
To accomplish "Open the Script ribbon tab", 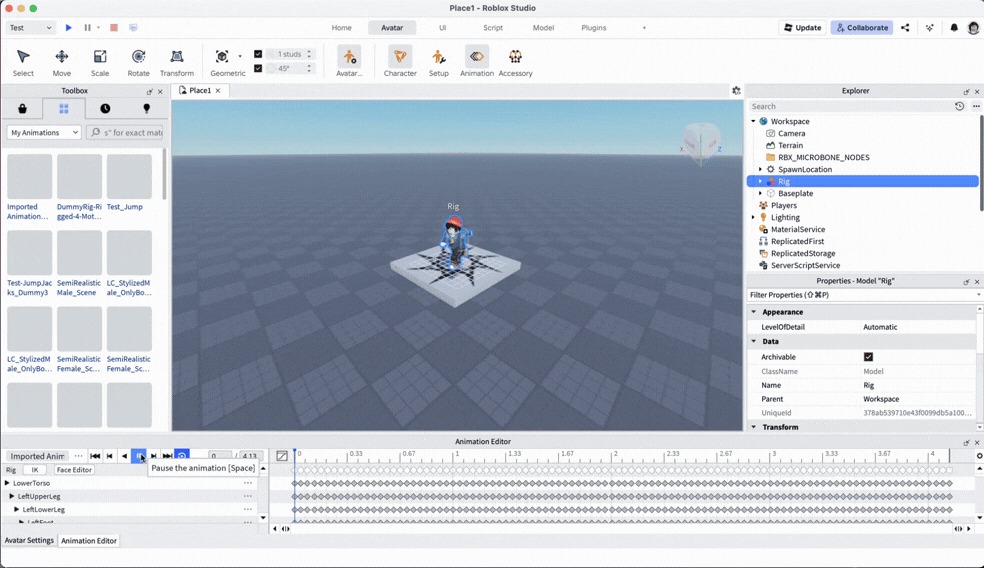I will [493, 28].
